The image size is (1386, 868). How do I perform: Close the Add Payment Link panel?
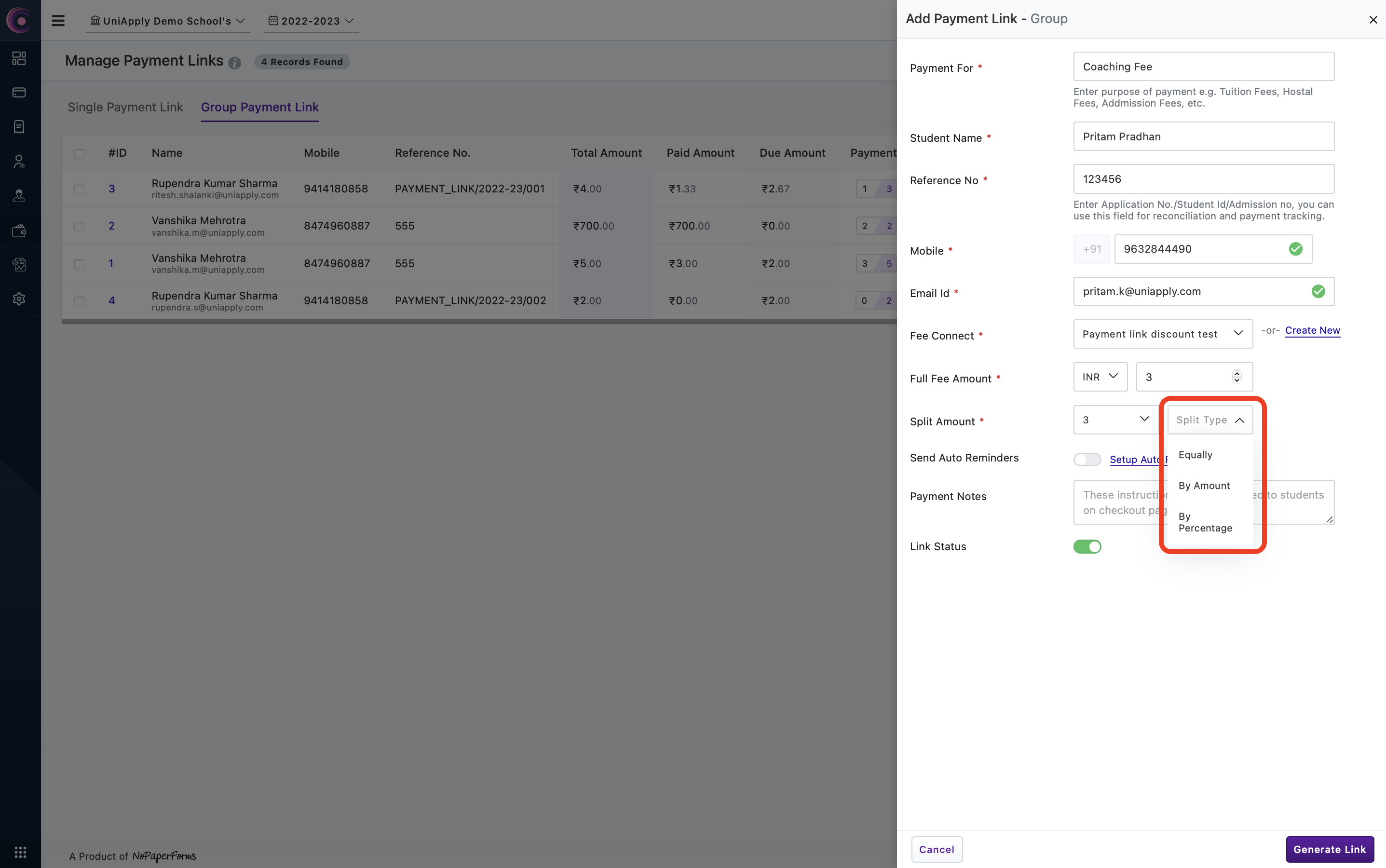(x=1373, y=20)
